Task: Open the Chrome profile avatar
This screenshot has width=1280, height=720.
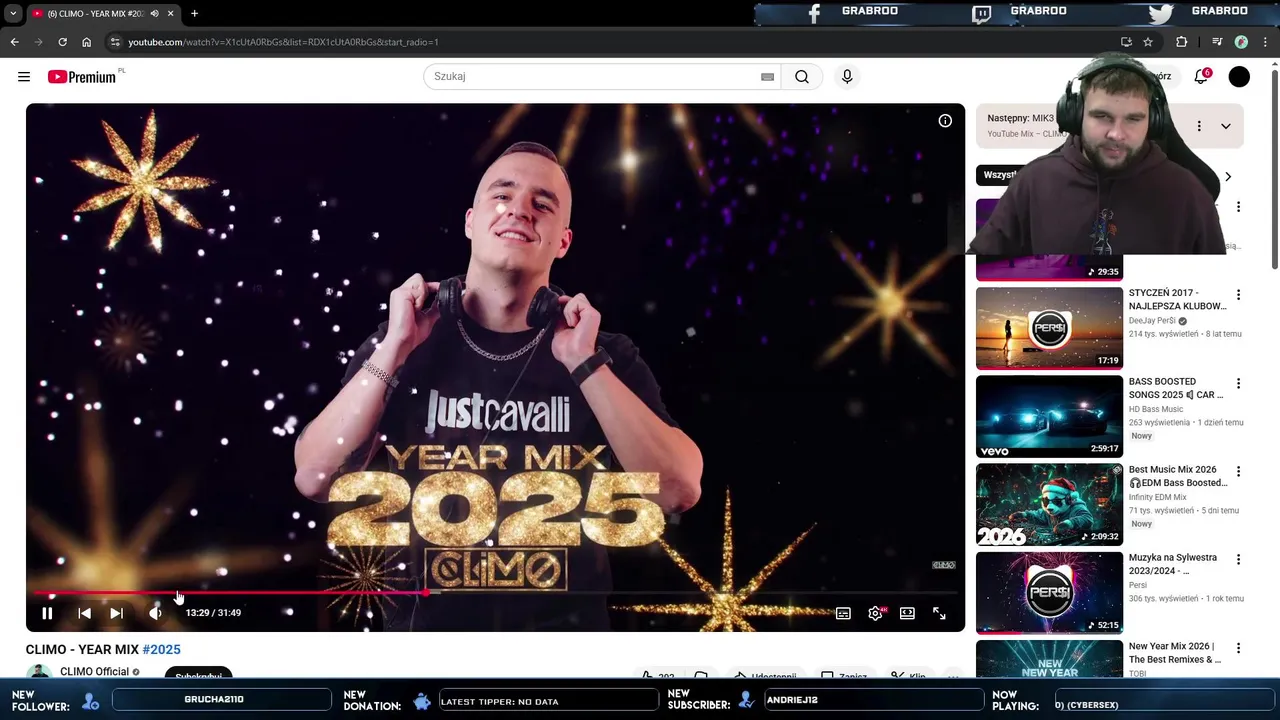Action: coord(1241,42)
